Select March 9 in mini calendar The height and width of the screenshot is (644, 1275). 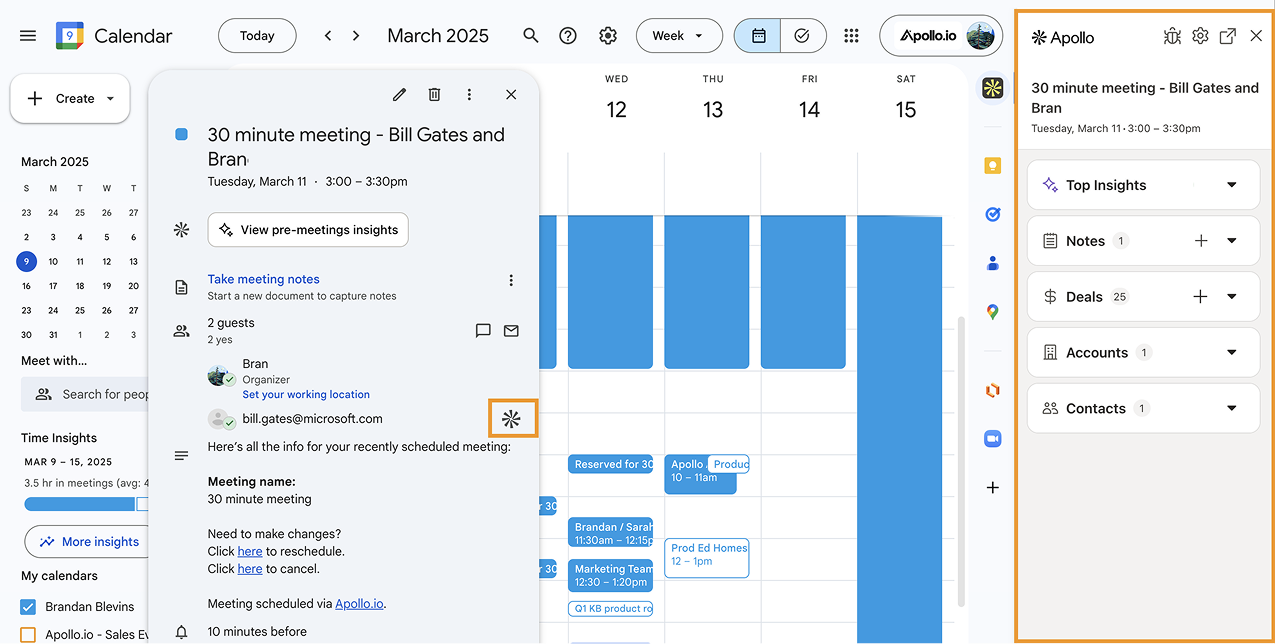[26, 262]
